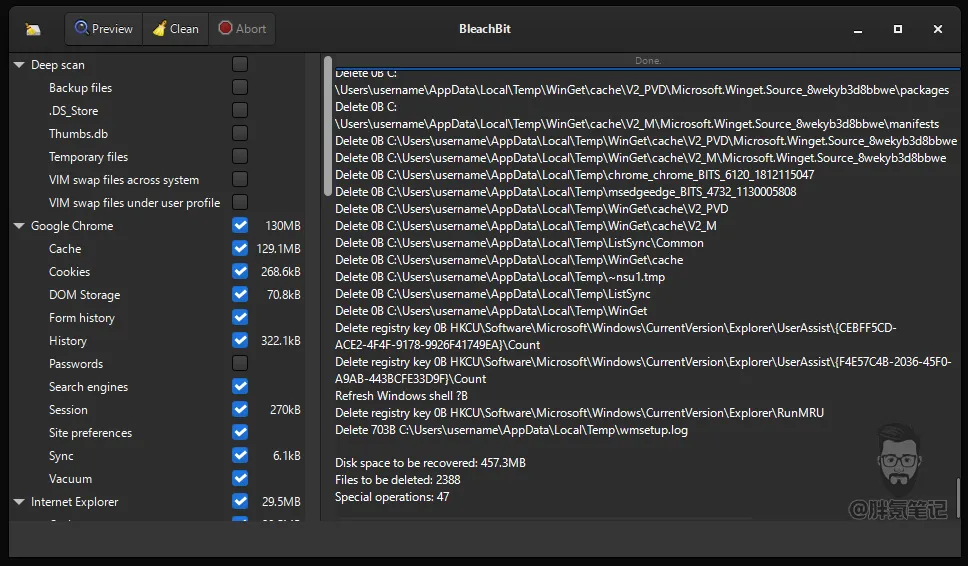This screenshot has height=566, width=968.
Task: Select the Internet Explorer tree label
Action: pos(75,502)
